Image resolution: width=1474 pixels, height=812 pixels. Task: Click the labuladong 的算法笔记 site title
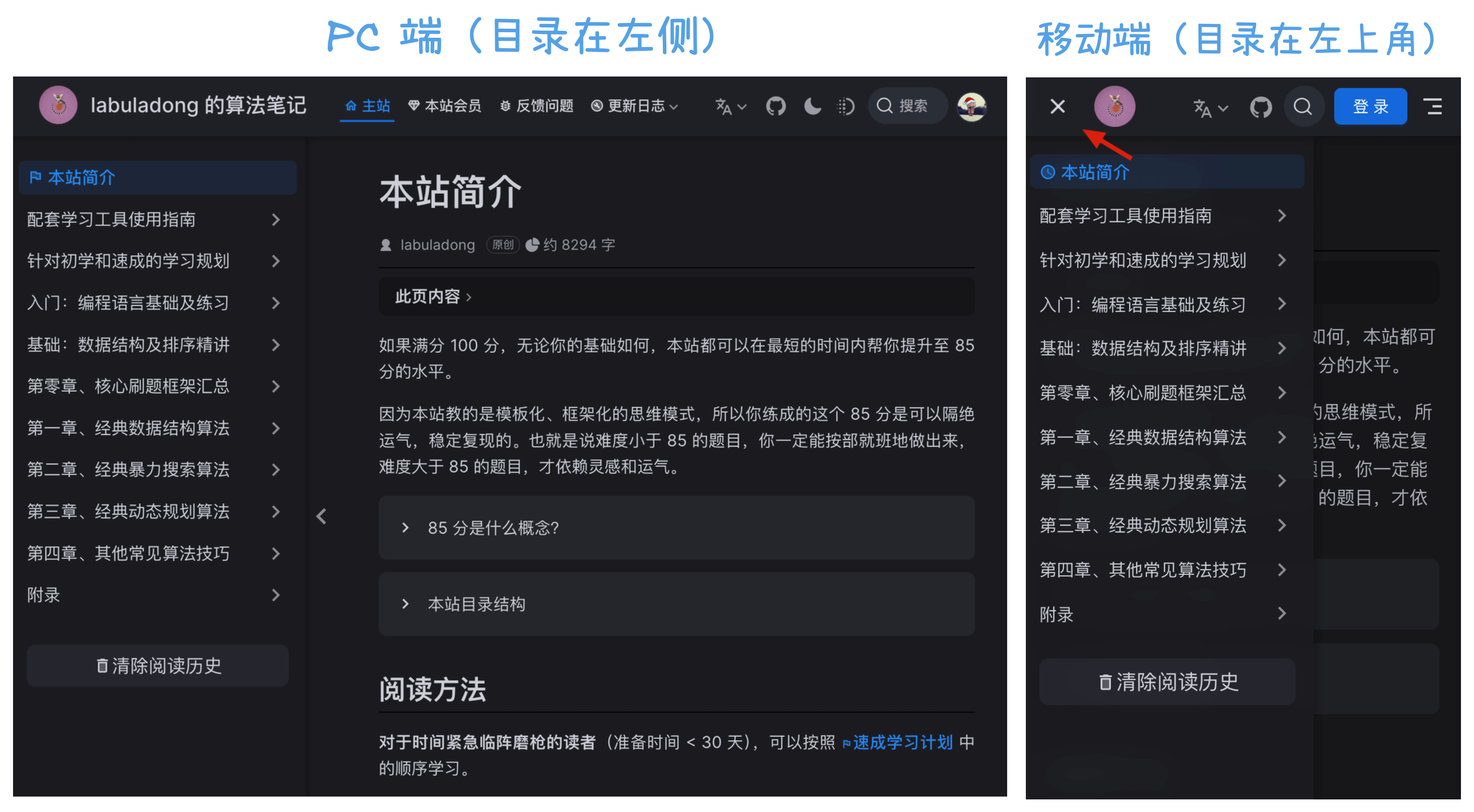(199, 106)
